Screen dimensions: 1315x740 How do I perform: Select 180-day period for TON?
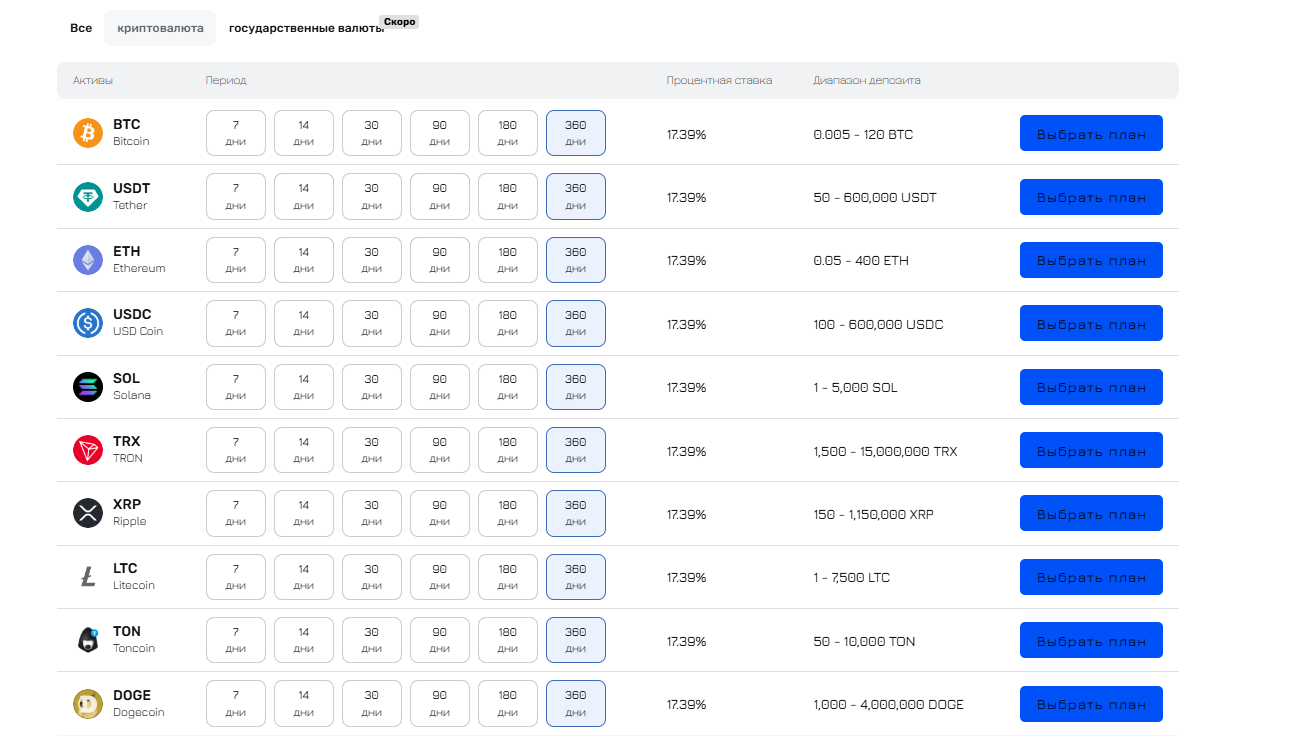(x=508, y=640)
